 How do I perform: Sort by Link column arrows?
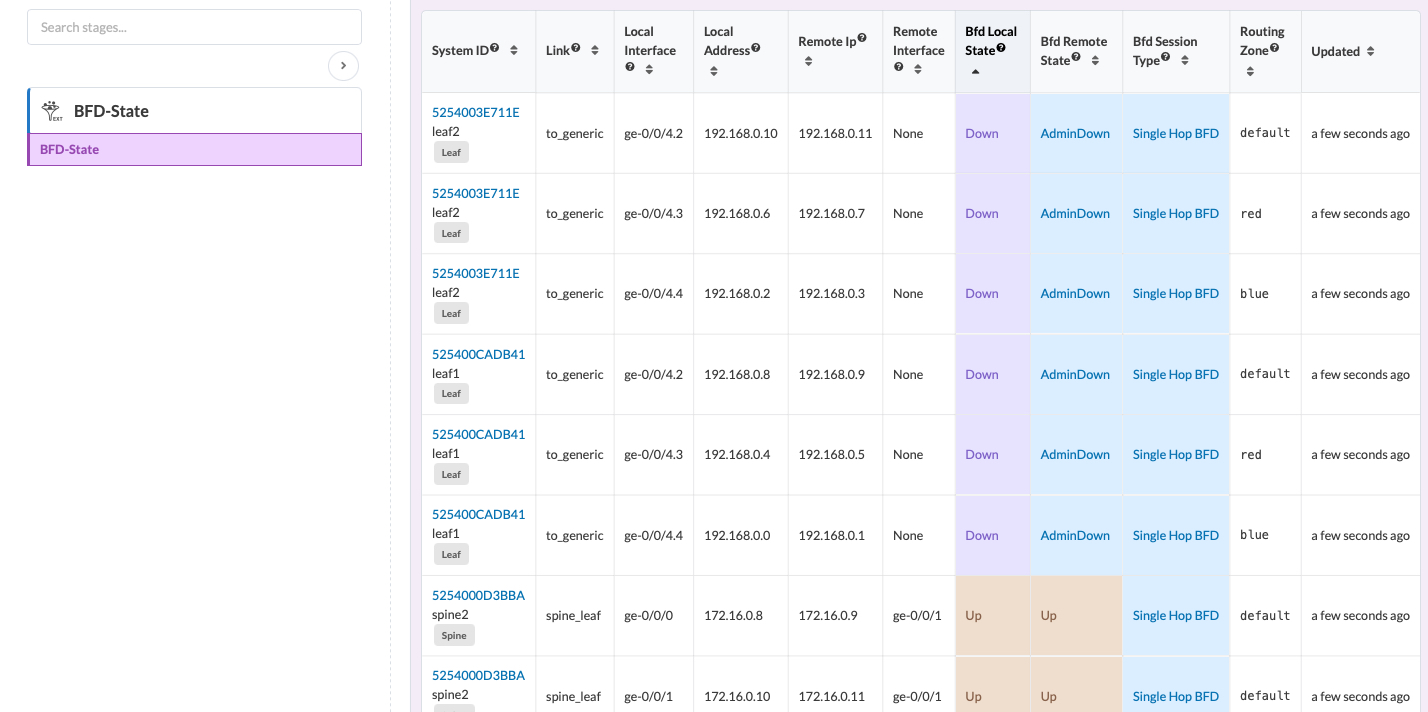[x=595, y=50]
